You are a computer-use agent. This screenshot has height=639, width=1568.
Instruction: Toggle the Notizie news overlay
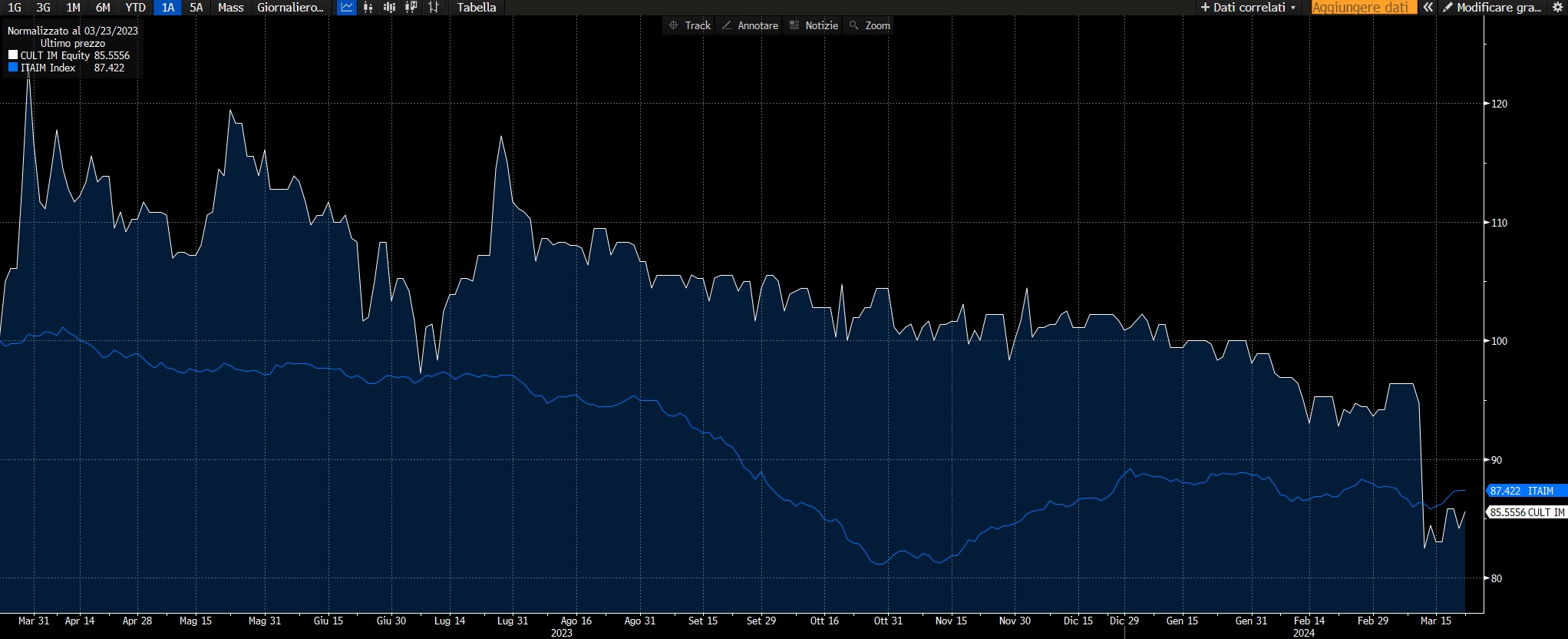814,25
